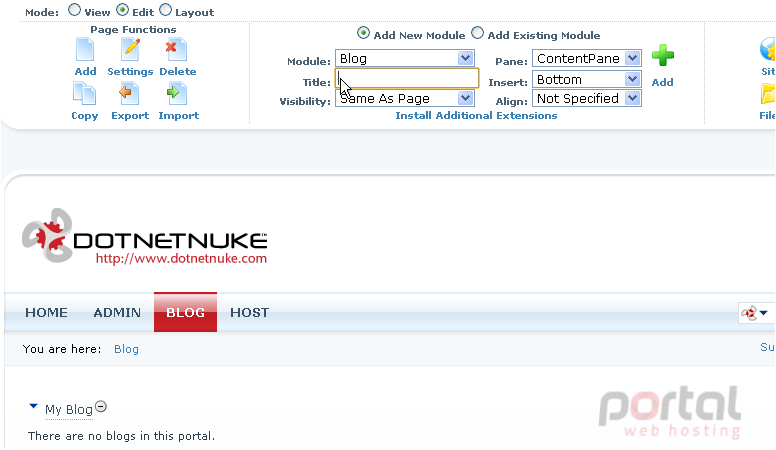This screenshot has width=776, height=450.
Task: Click 'There are no blogs in this portal' text
Action: (121, 436)
